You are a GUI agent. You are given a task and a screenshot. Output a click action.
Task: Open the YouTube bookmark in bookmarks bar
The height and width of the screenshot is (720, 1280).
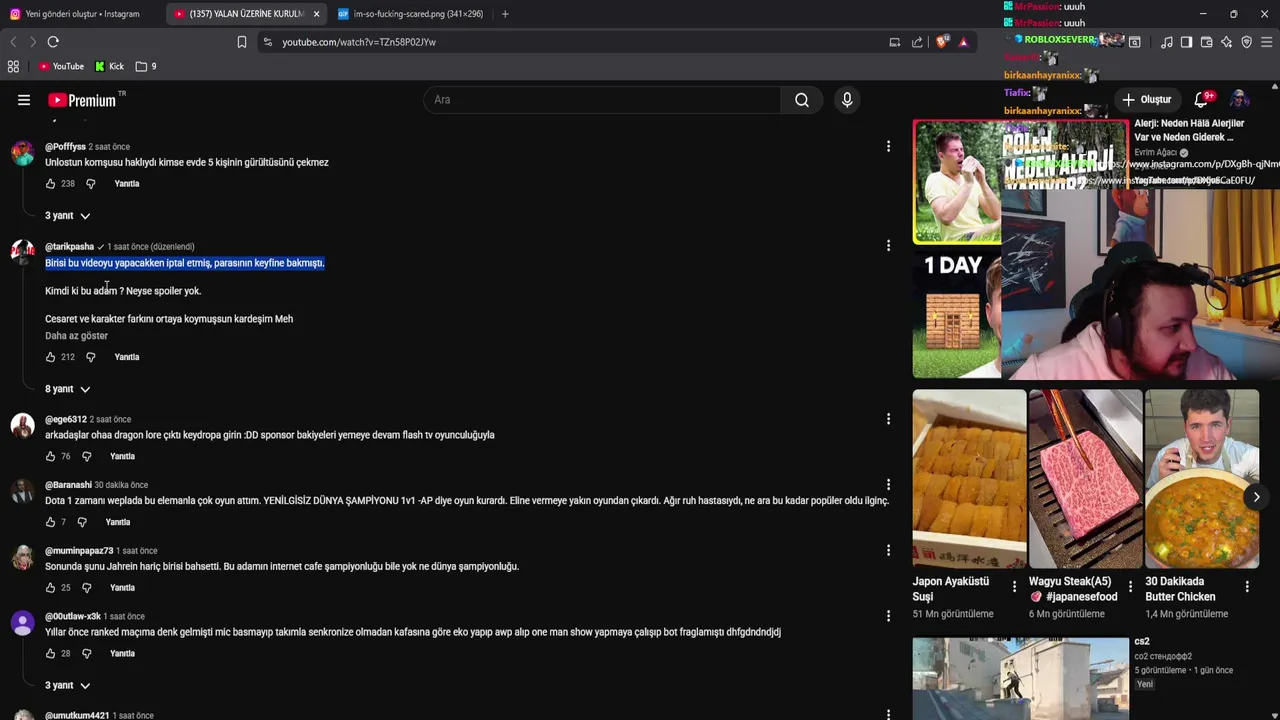[x=61, y=66]
